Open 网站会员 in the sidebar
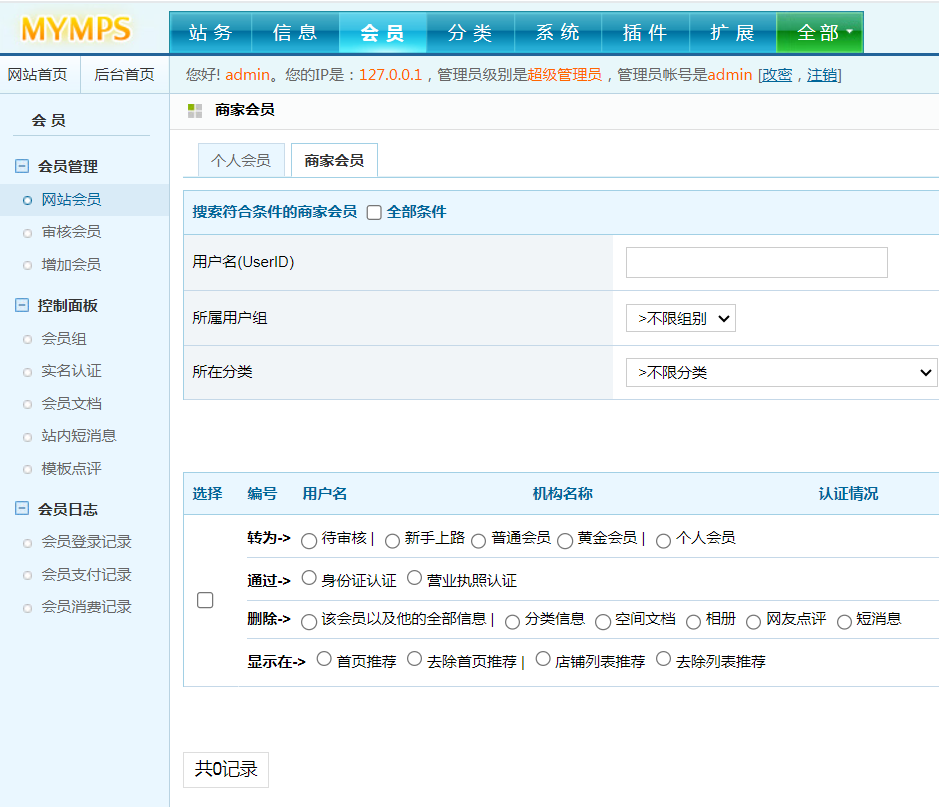Screen dimensions: 939x807 pyautogui.click(x=71, y=199)
